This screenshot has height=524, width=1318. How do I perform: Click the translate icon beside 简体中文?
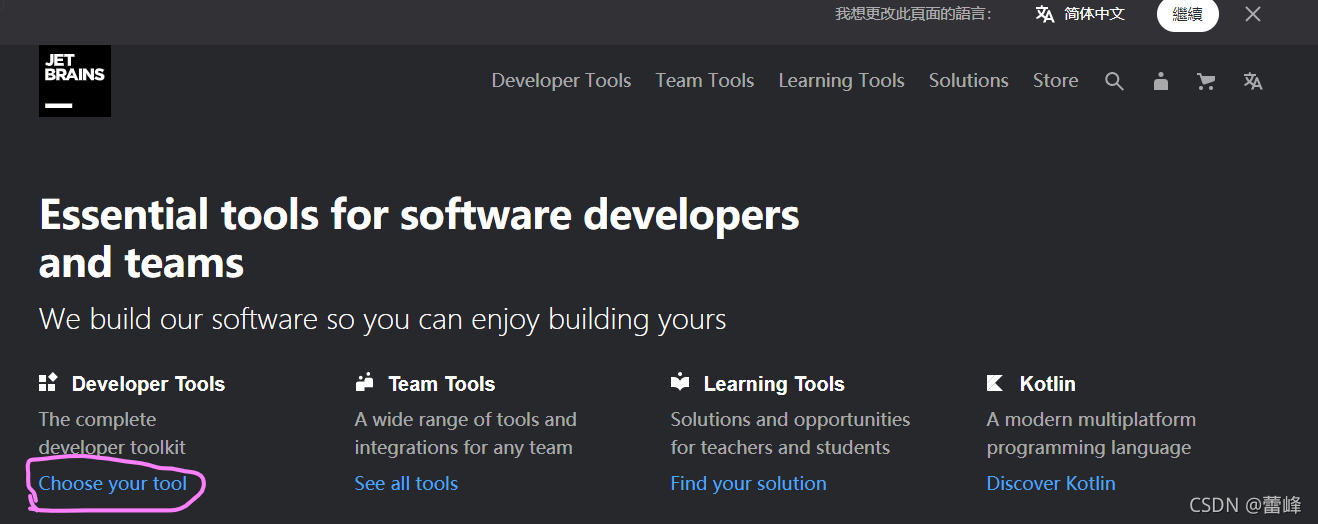[1045, 14]
